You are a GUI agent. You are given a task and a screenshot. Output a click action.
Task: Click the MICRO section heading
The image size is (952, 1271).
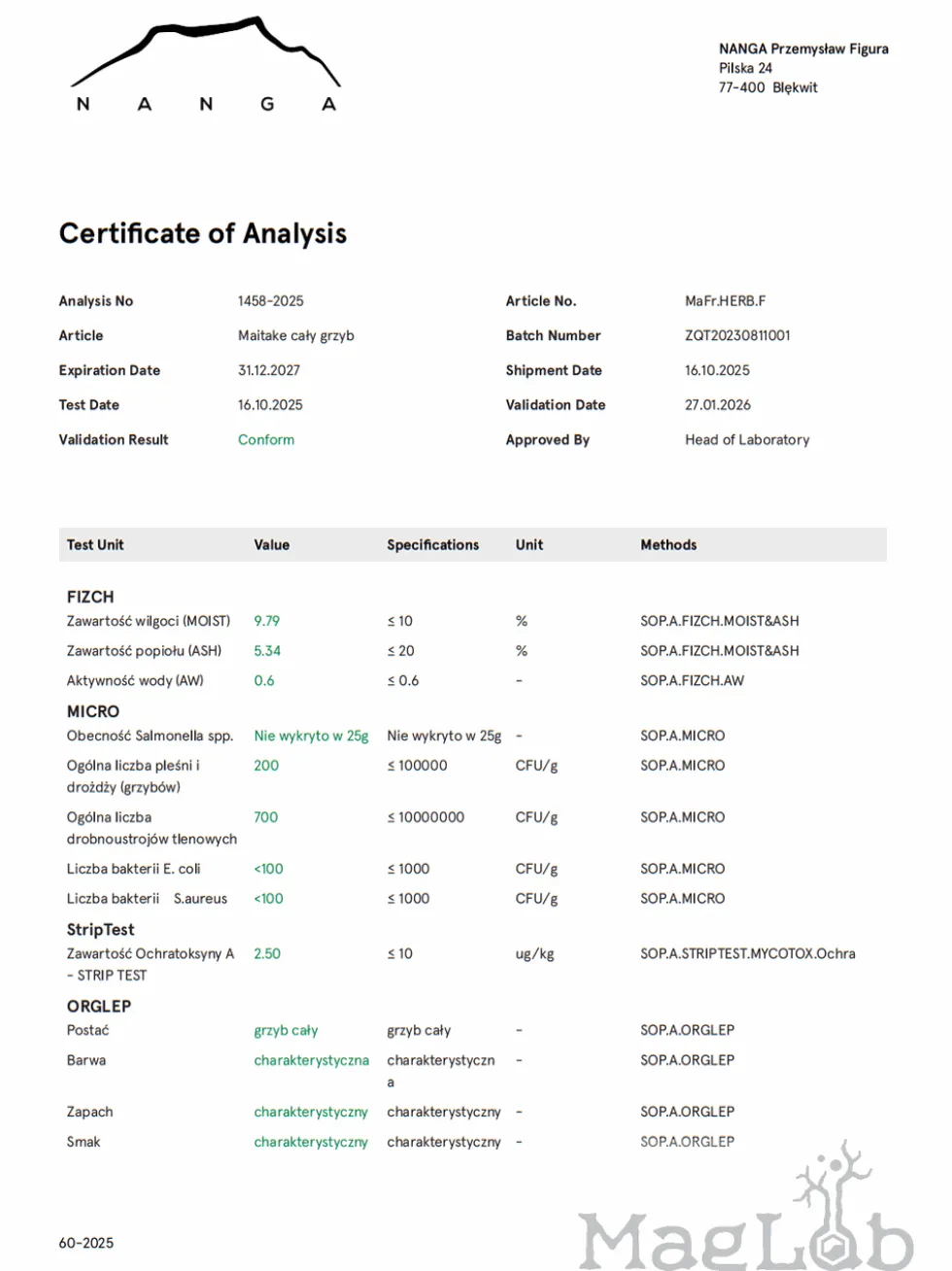pos(93,711)
